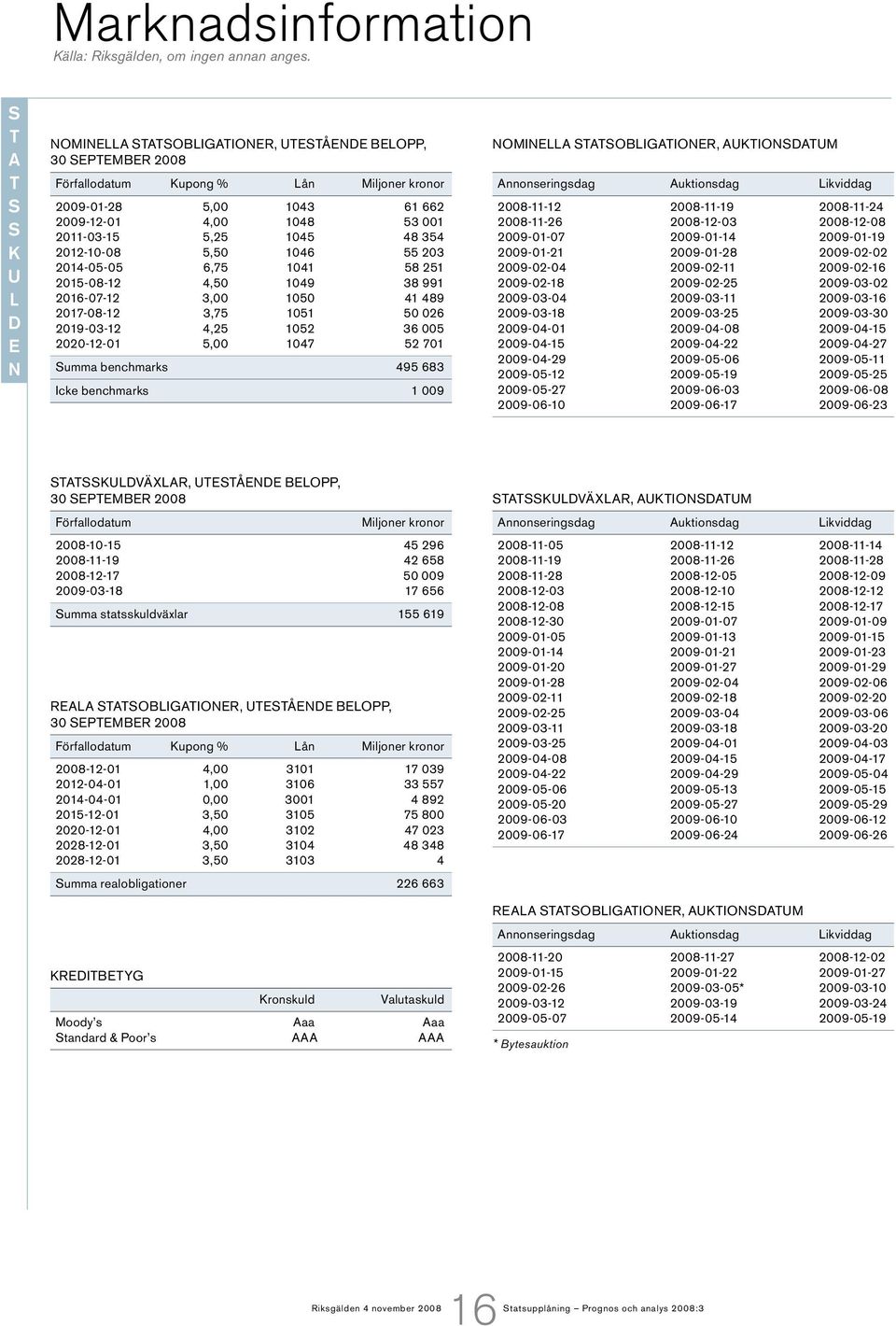Click the coupon value '5,25'
The image size is (896, 1326).
(x=216, y=237)
